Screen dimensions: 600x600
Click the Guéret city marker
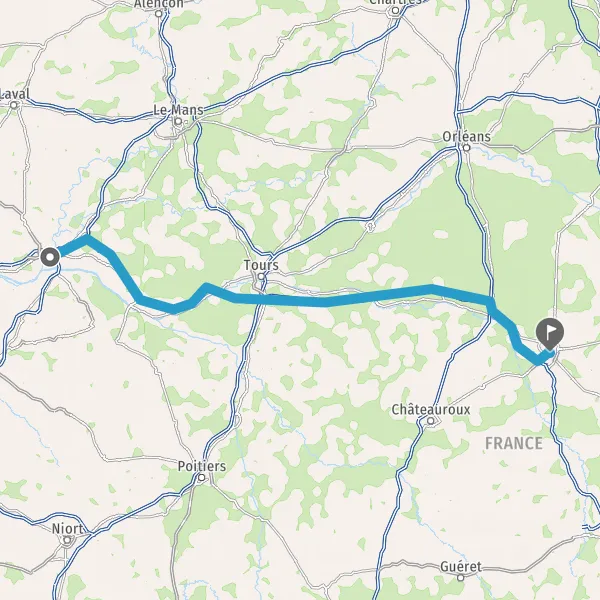(x=461, y=577)
